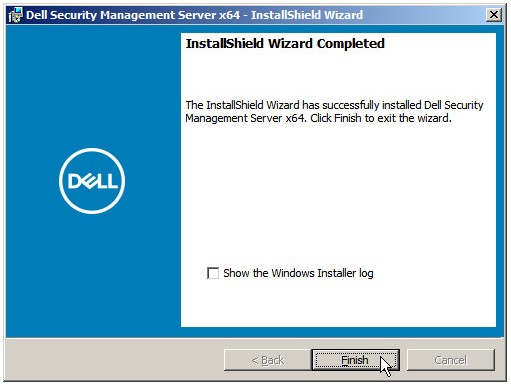
Task: Go to the previous step with Back
Action: tap(268, 360)
